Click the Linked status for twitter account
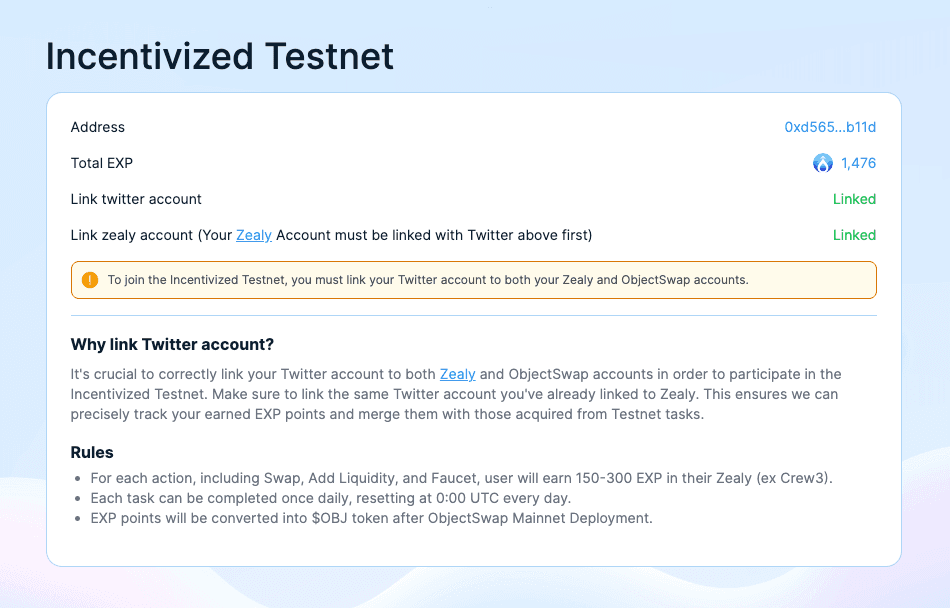 [x=854, y=199]
